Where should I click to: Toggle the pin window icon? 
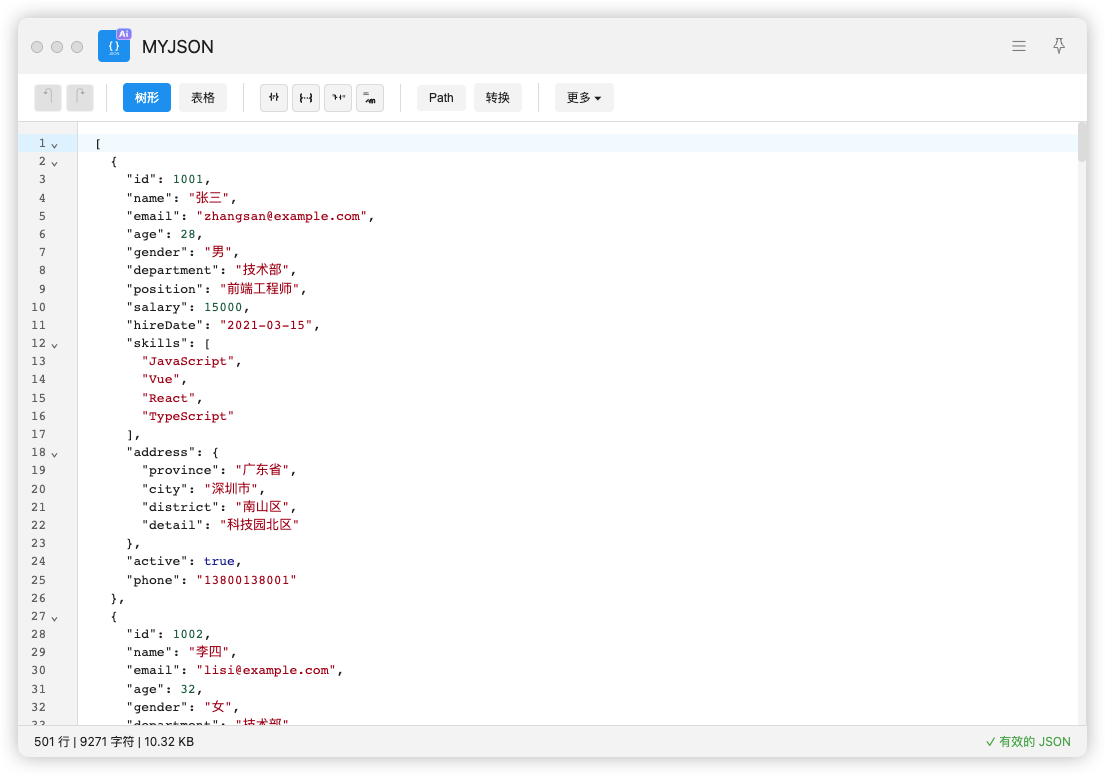pos(1059,46)
